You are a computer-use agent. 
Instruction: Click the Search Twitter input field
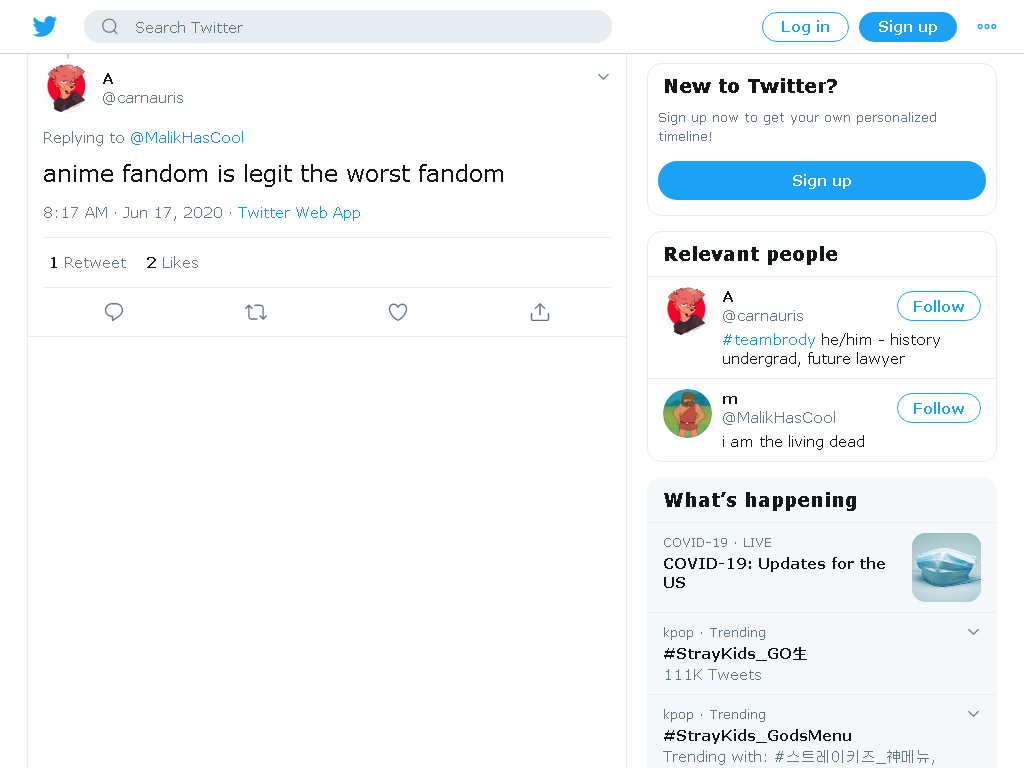(x=347, y=27)
